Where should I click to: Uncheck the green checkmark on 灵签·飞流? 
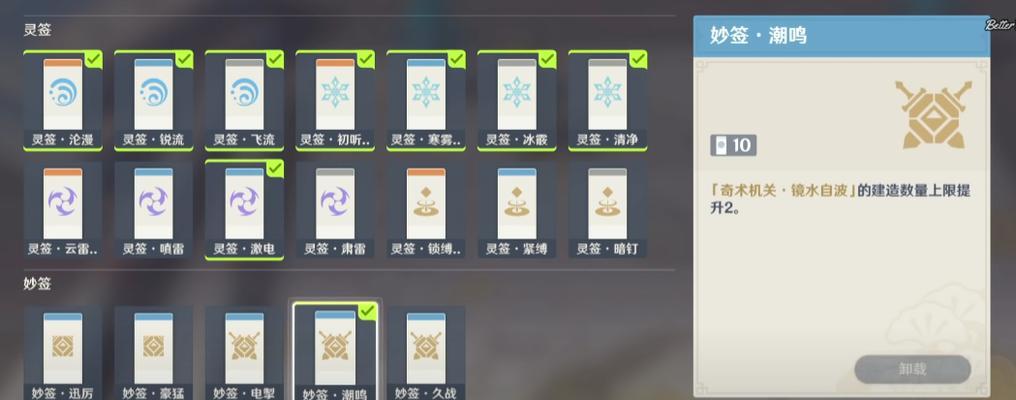click(x=275, y=59)
